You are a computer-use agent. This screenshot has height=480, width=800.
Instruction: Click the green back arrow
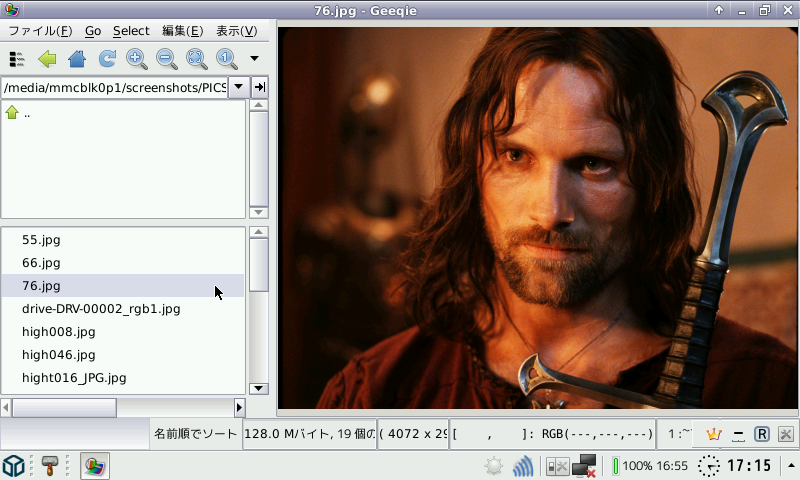[x=47, y=59]
